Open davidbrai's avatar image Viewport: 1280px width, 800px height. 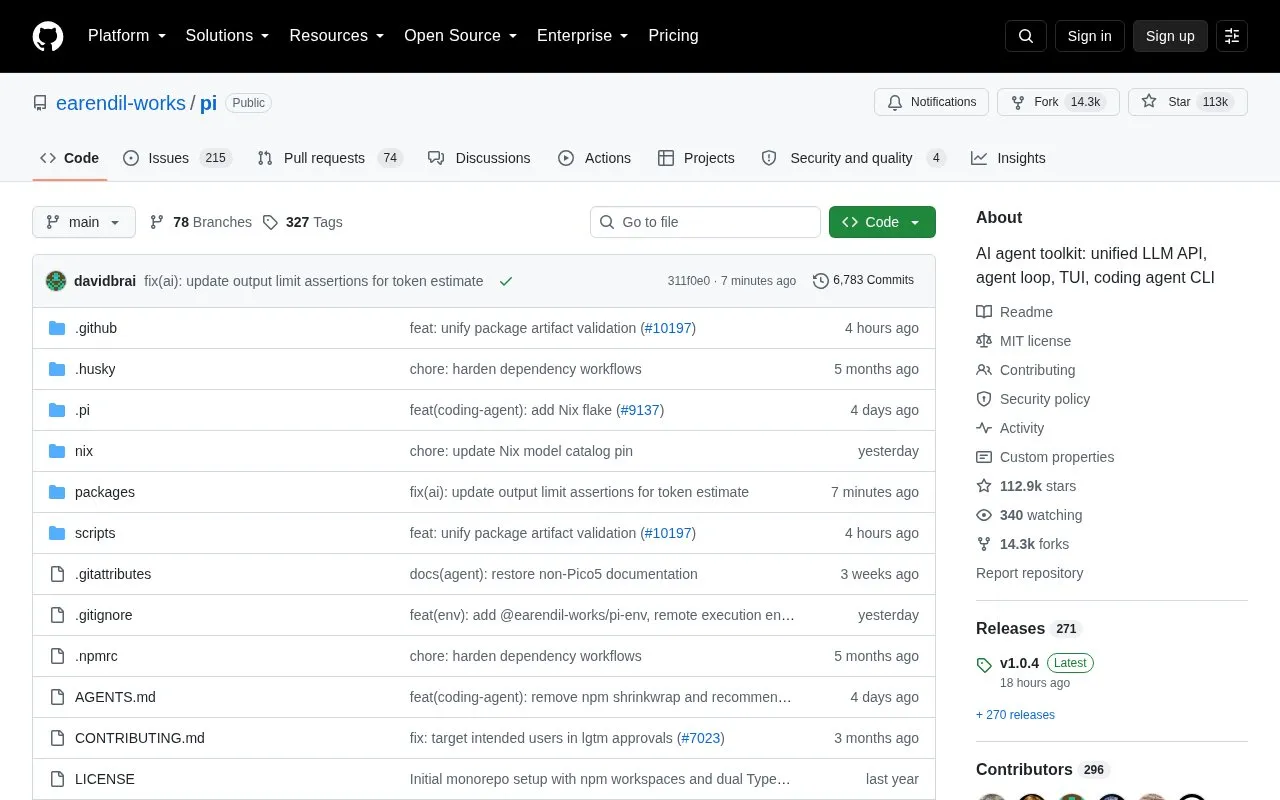[x=56, y=281]
